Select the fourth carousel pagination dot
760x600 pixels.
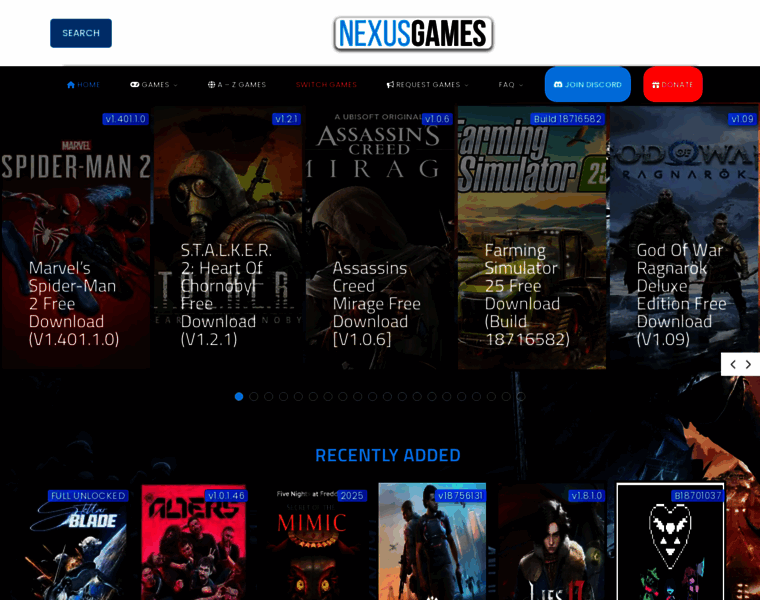(283, 396)
